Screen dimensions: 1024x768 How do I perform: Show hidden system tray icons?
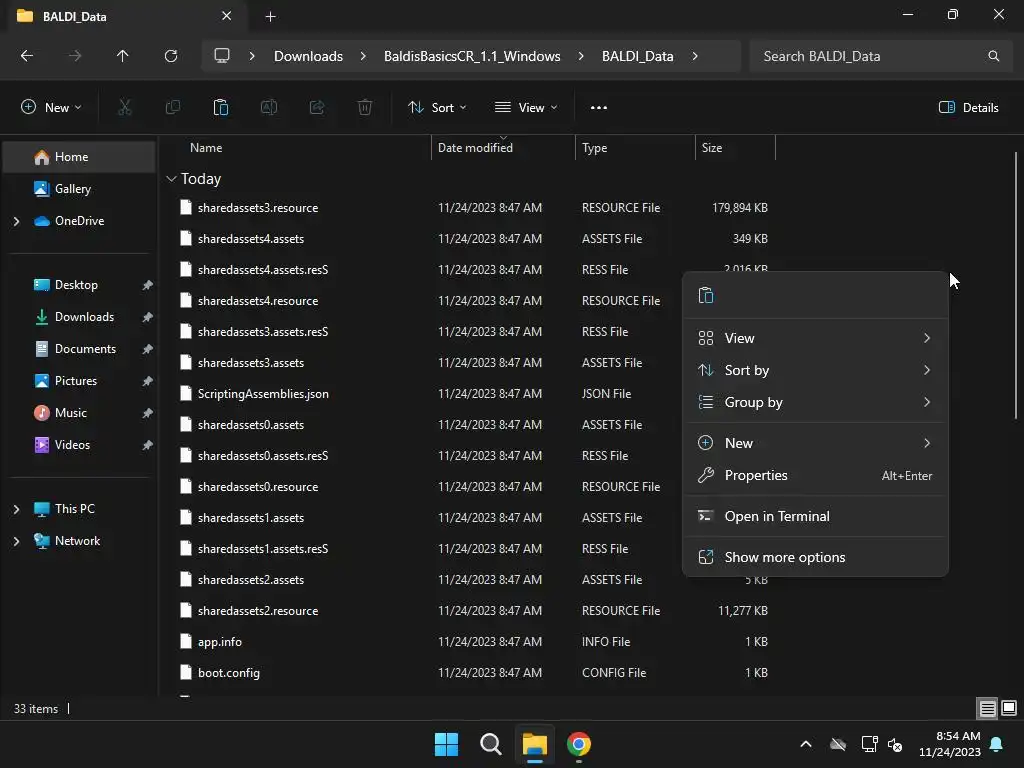[x=806, y=744]
